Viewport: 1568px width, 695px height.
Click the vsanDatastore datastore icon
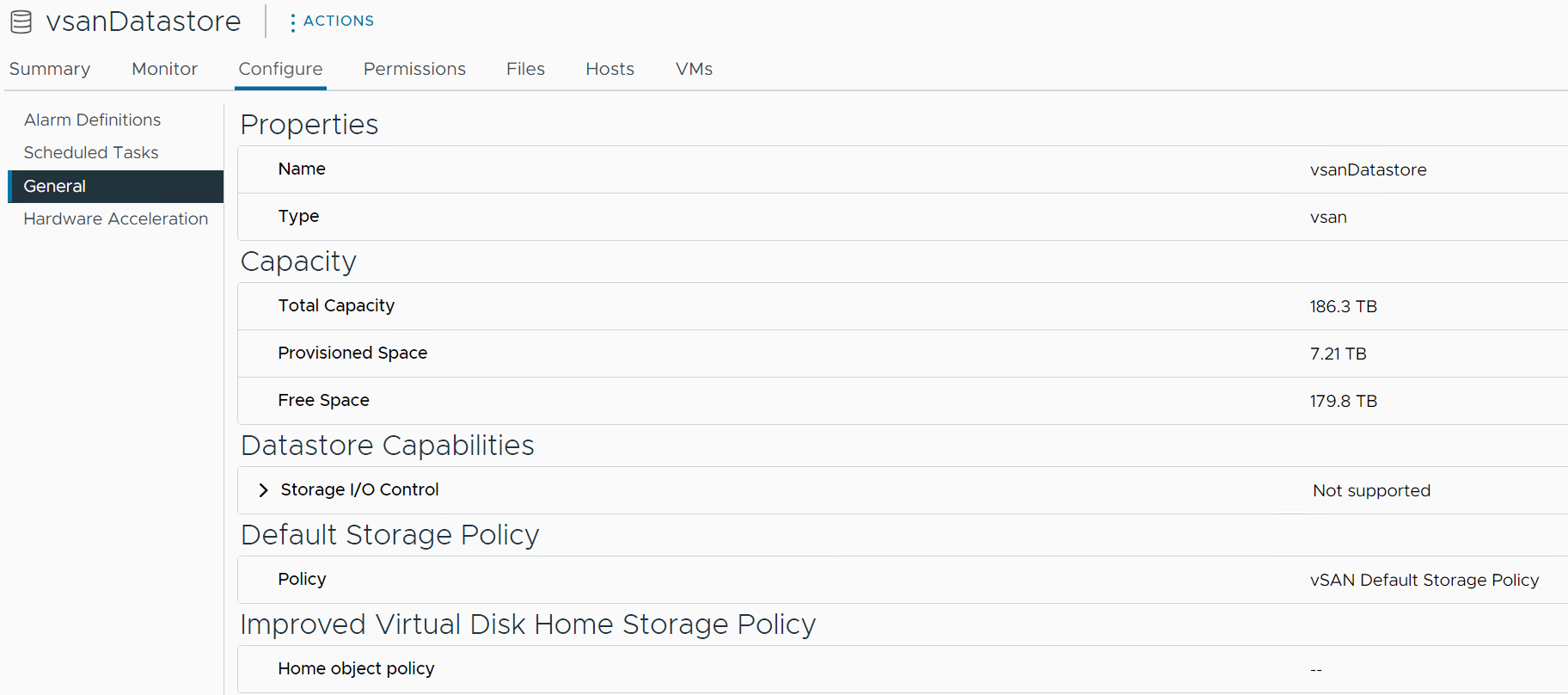click(x=21, y=22)
